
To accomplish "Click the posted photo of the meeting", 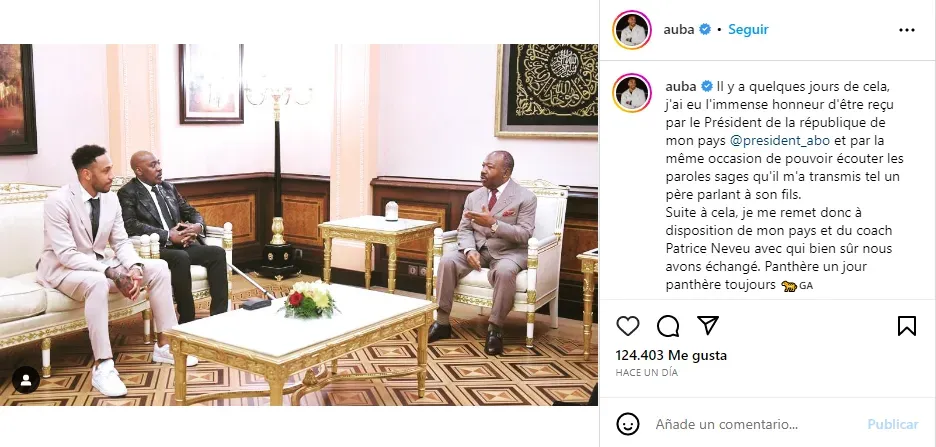I will 298,224.
